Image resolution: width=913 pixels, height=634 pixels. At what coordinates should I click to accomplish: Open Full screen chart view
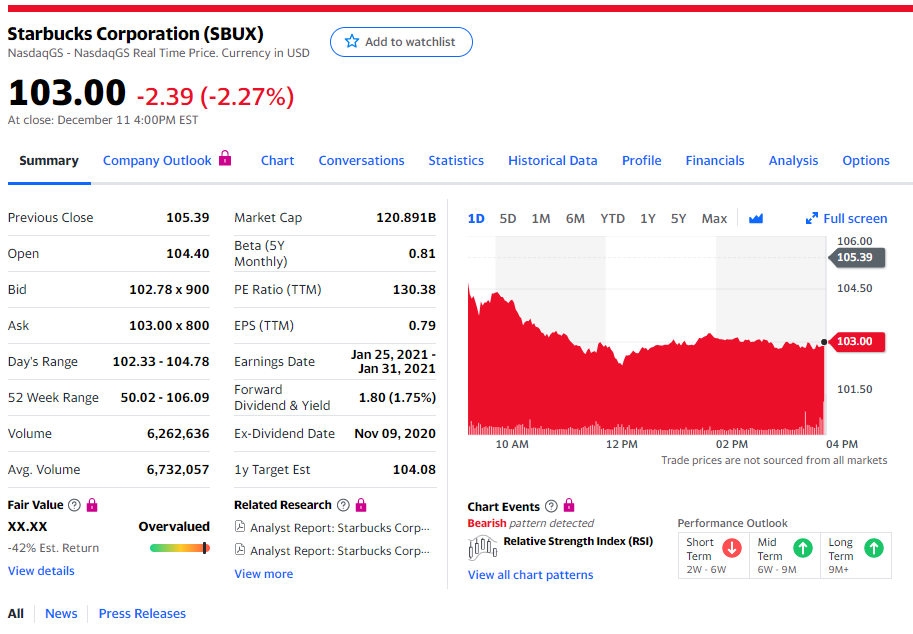tap(846, 218)
